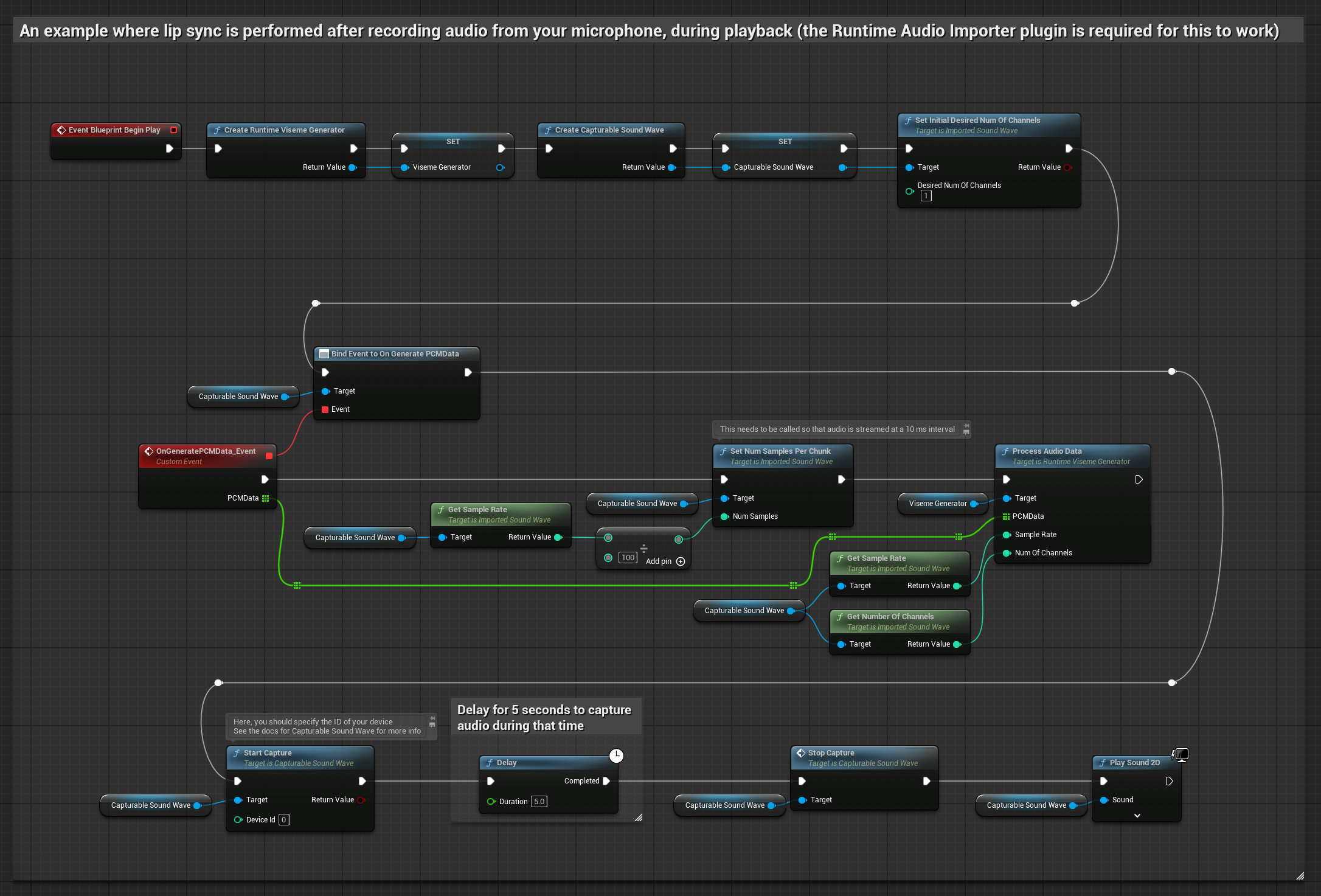Click the Return Value pin of Create Runtime Viseme Generator
The height and width of the screenshot is (896, 1321).
pos(353,167)
